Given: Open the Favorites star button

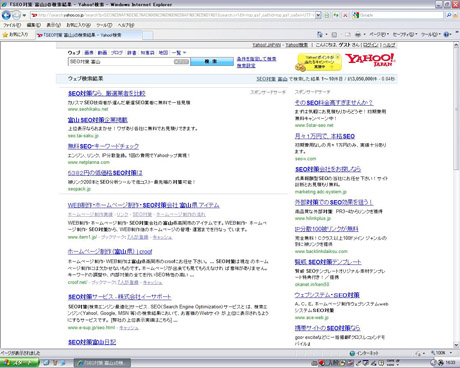Looking at the screenshot, I should point(15,34).
